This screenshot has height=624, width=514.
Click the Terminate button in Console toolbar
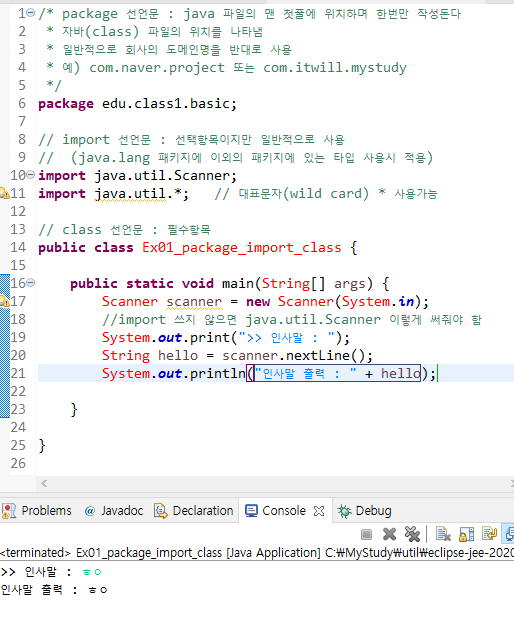coord(366,534)
